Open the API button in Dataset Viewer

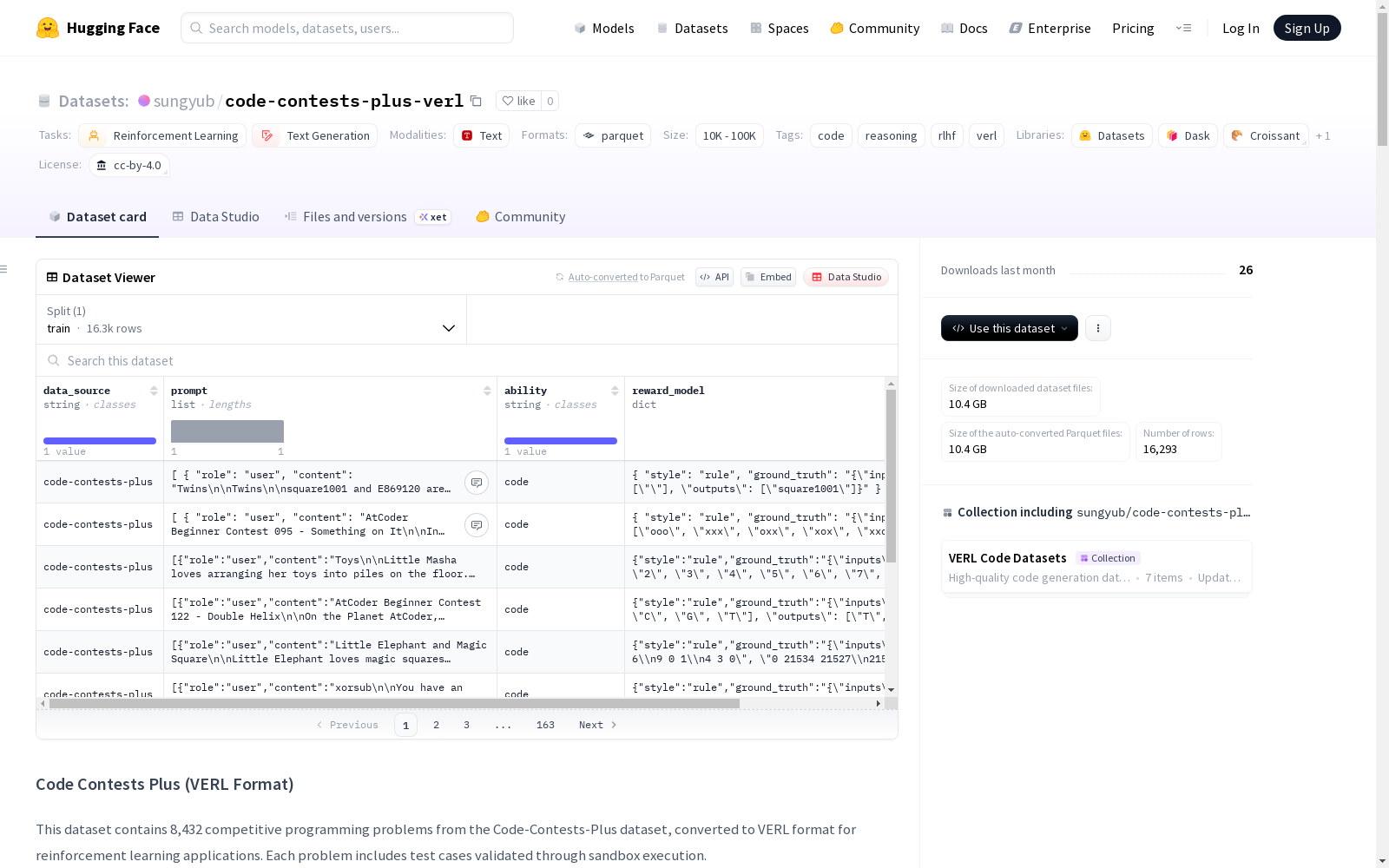pyautogui.click(x=714, y=277)
